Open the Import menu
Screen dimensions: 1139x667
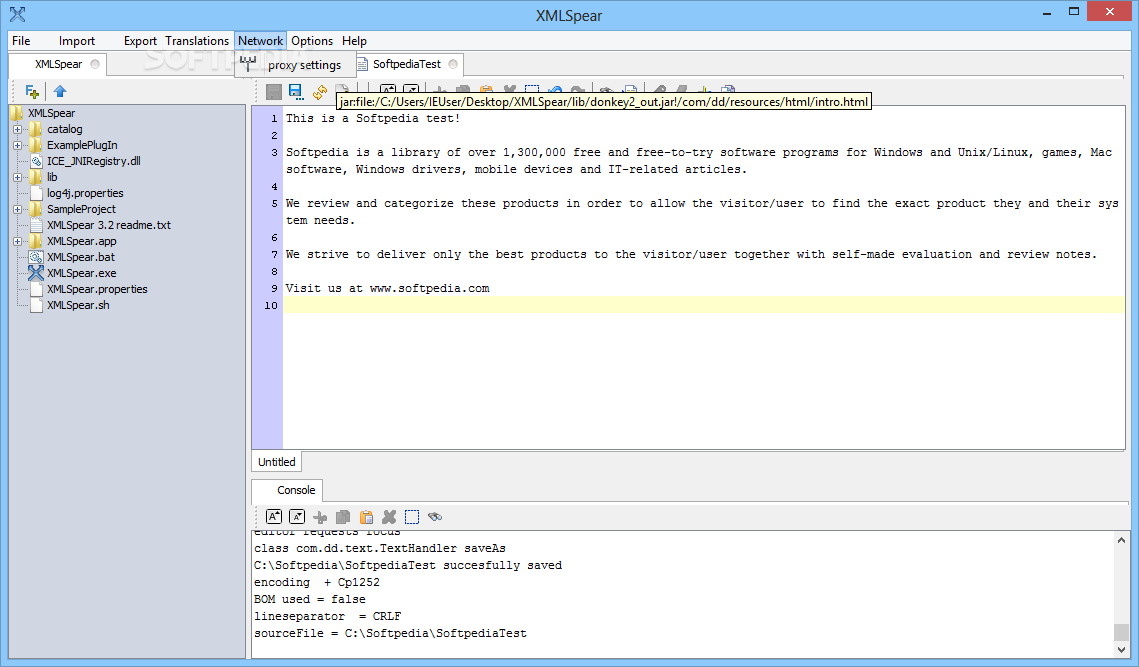[76, 41]
